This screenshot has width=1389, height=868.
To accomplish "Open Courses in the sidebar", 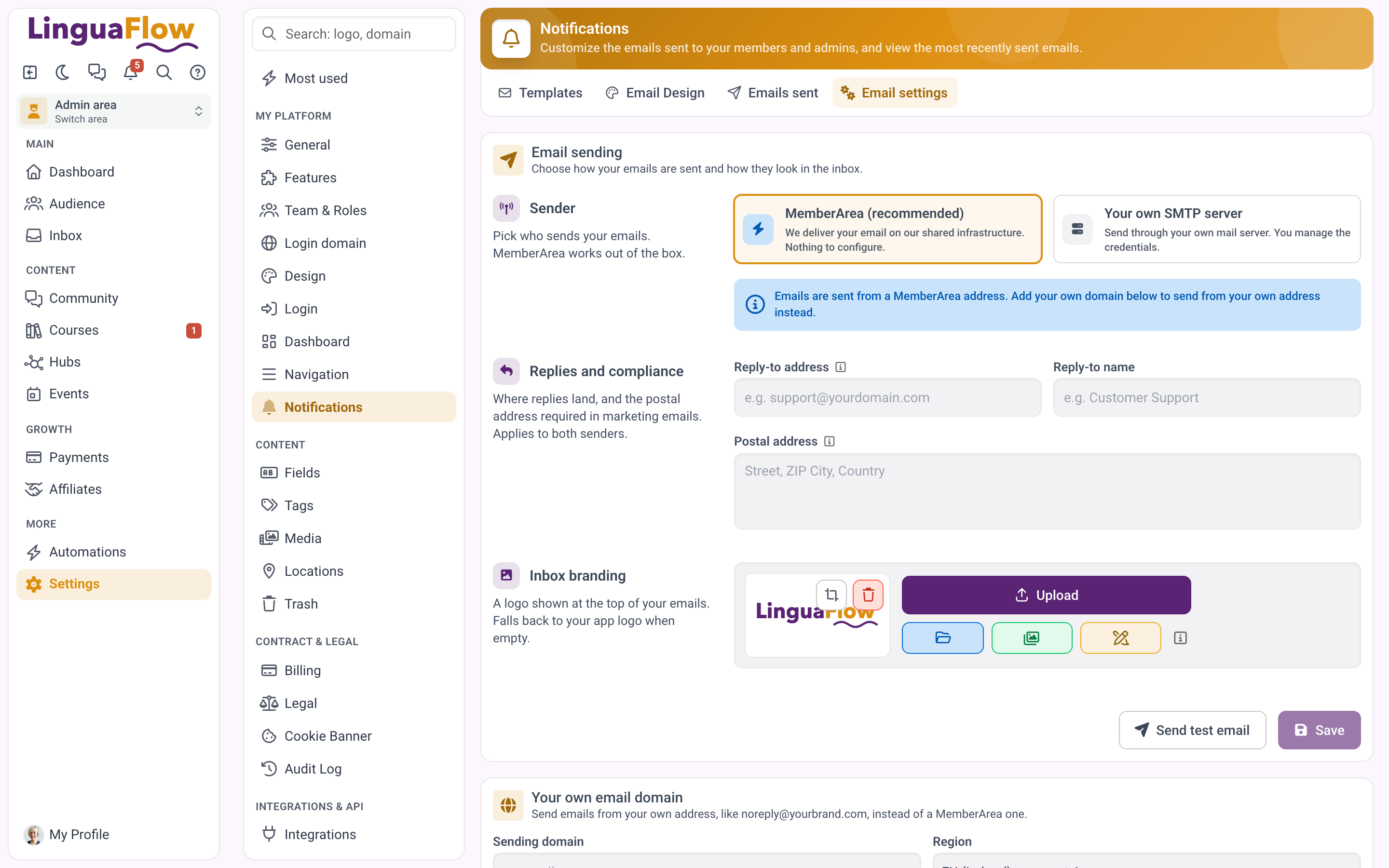I will pos(114,330).
